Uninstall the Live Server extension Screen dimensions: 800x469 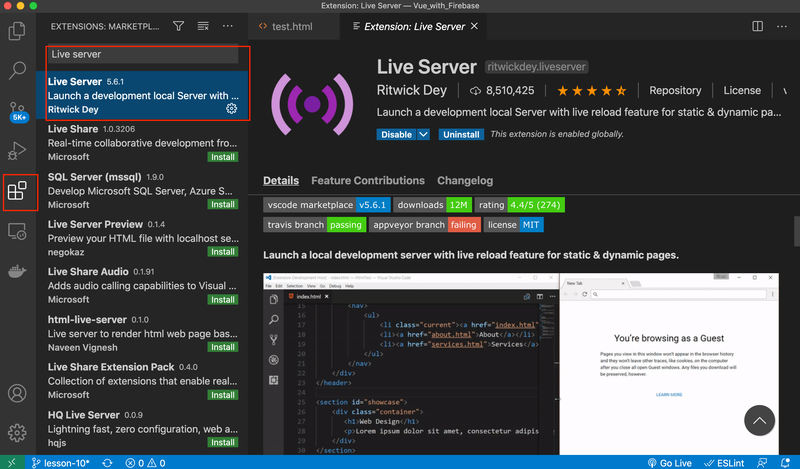[x=461, y=134]
